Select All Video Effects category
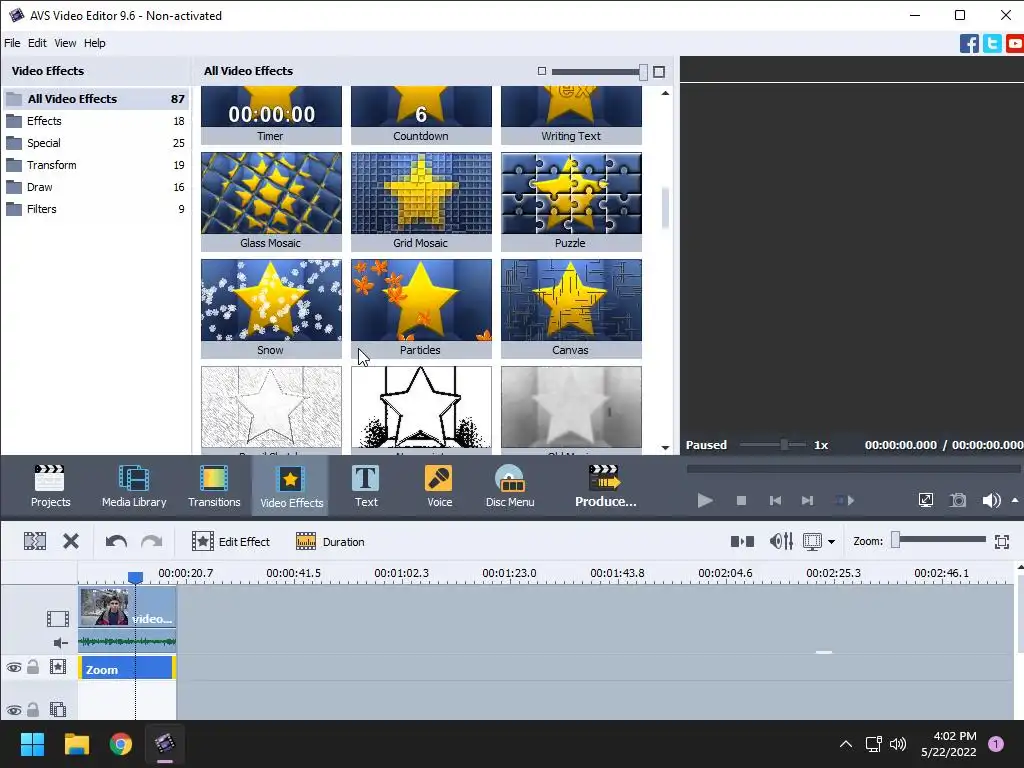The width and height of the screenshot is (1024, 768). [x=96, y=99]
